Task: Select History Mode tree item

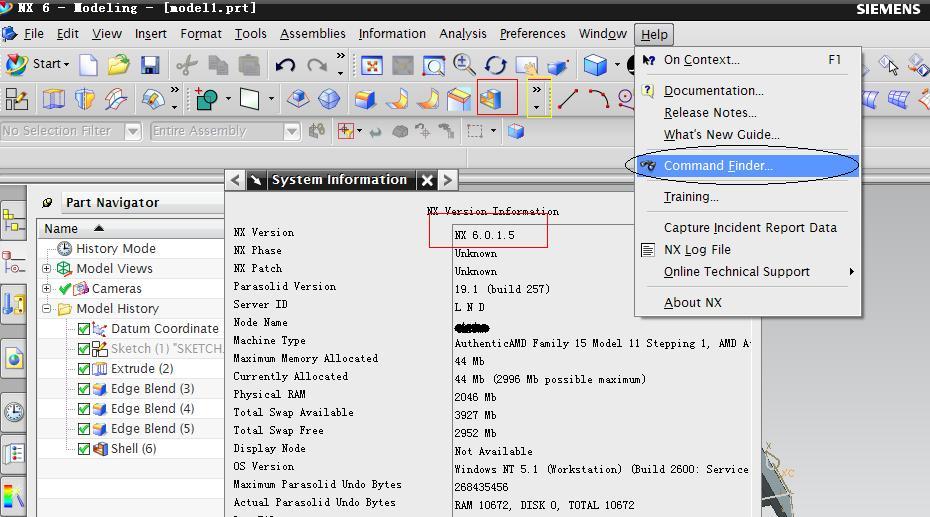Action: click(116, 248)
